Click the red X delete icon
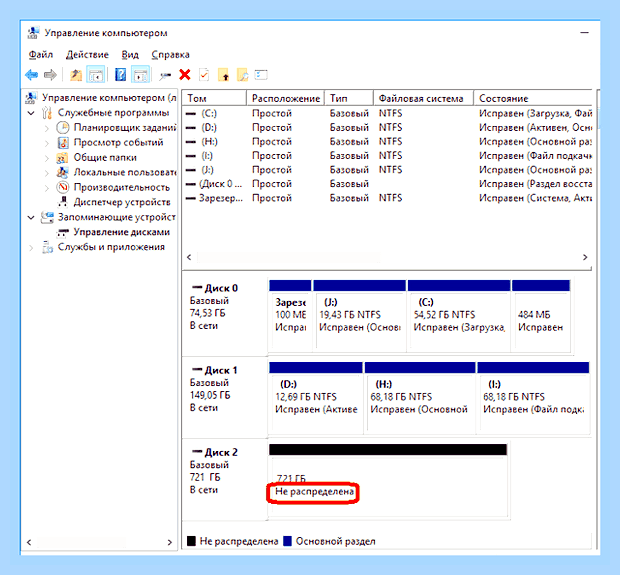The image size is (620, 575). [x=185, y=74]
